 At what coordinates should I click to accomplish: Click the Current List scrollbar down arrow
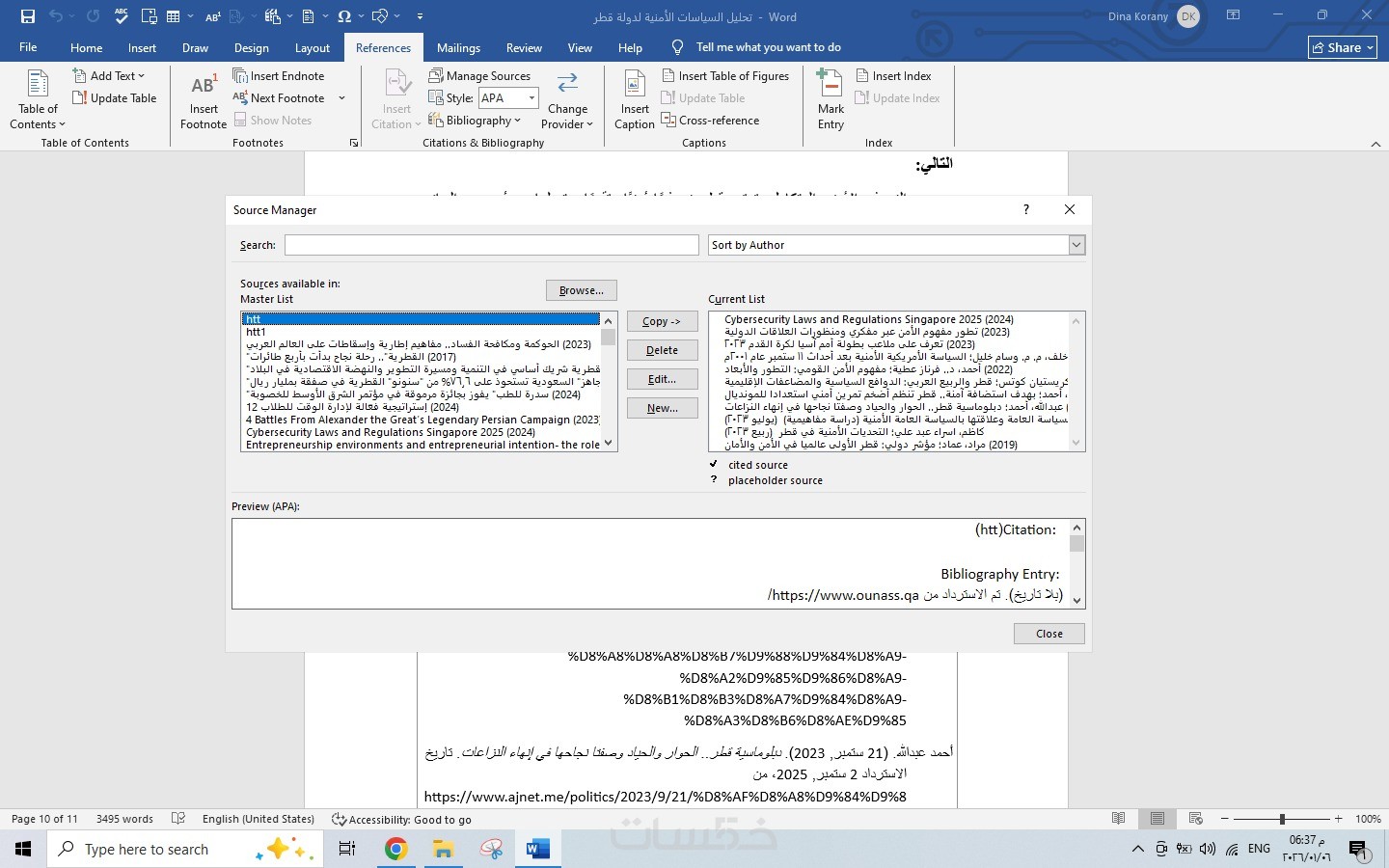(1076, 444)
